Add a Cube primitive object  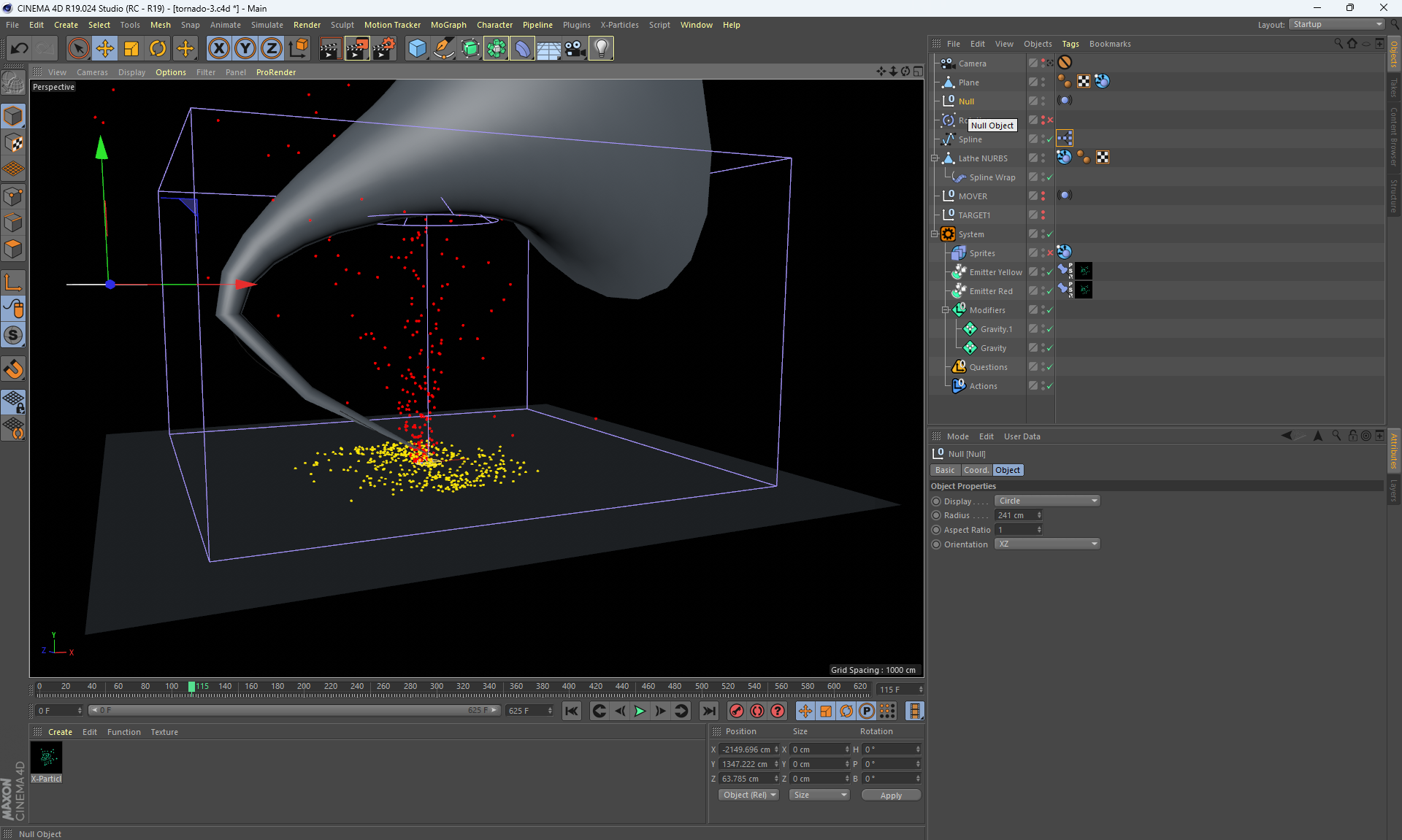point(417,49)
